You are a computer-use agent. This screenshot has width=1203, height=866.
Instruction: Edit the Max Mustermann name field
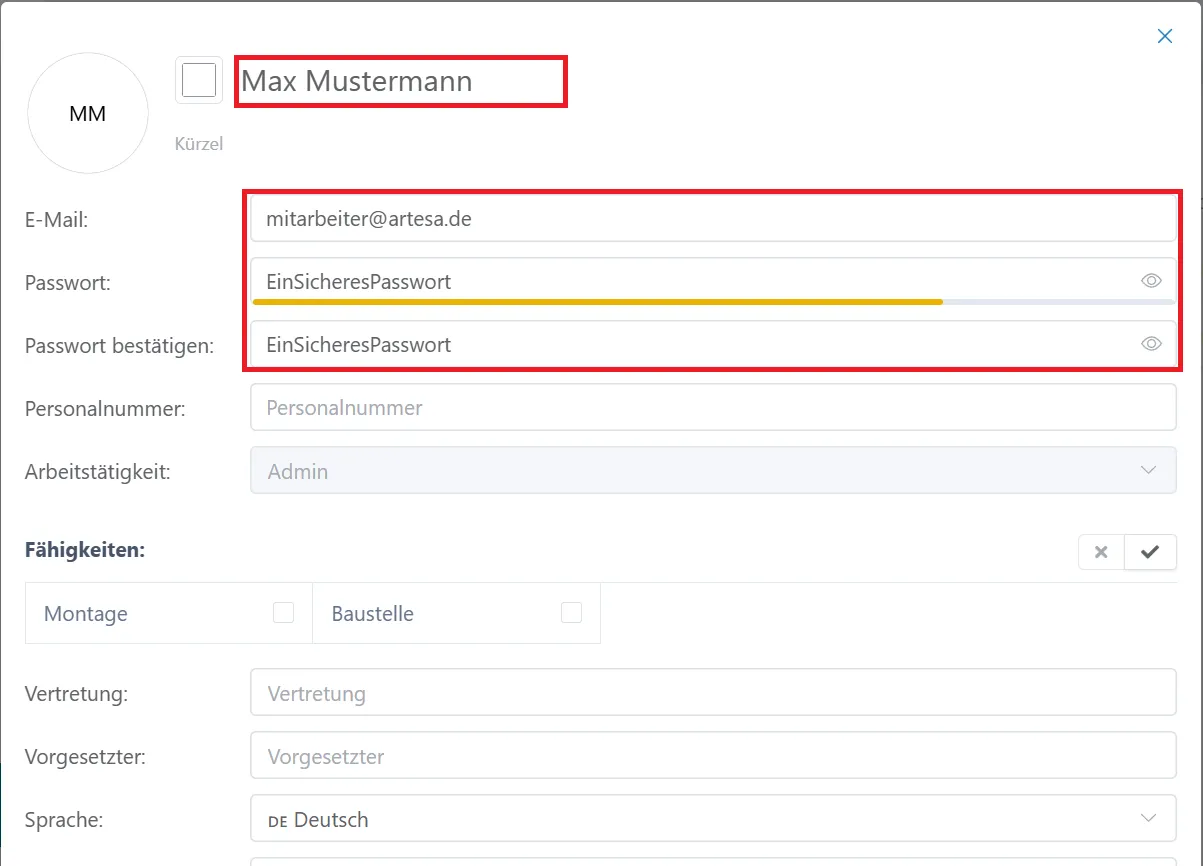tap(400, 81)
